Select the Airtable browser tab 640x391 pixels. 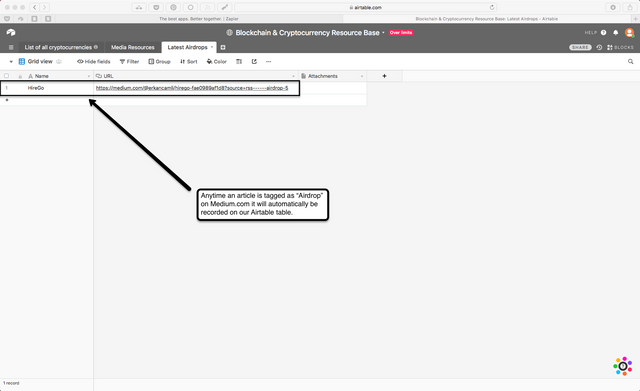(487, 19)
